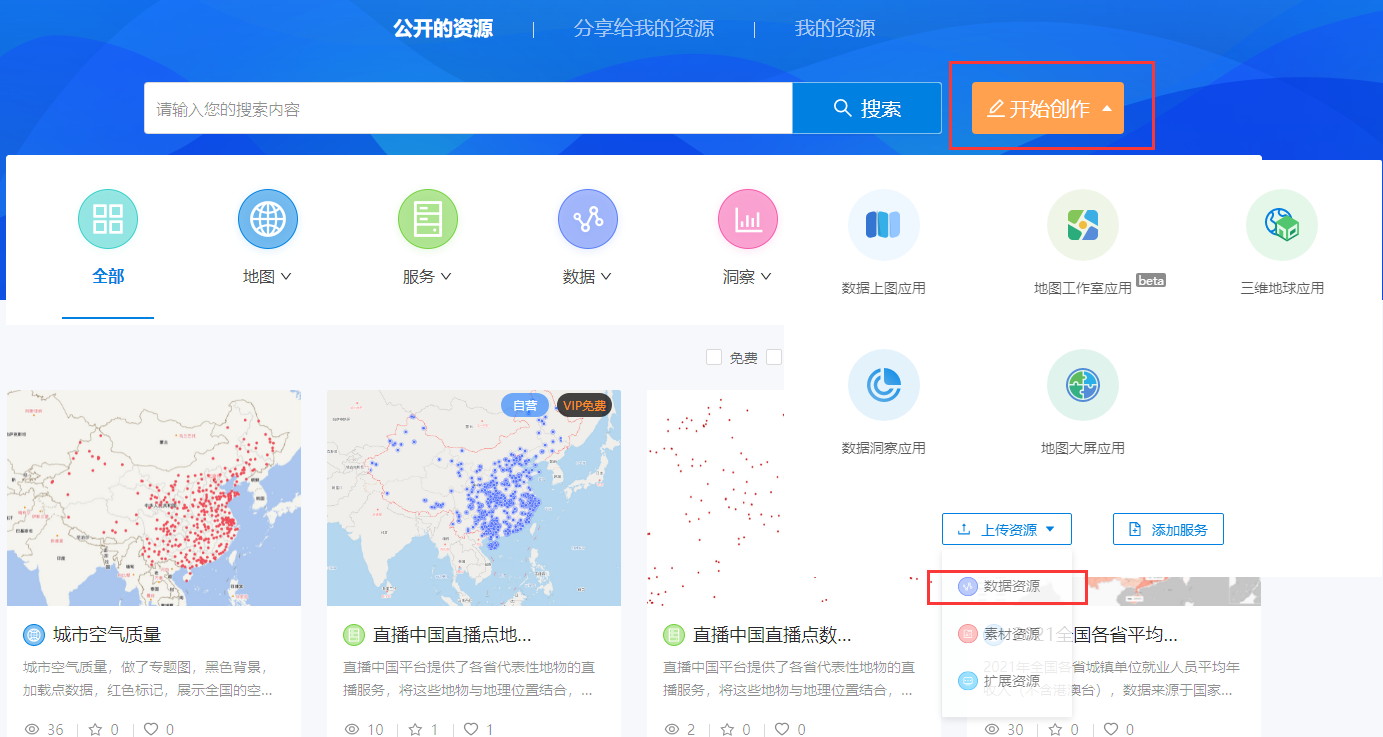Switch to 分享给我的资源 tab

pyautogui.click(x=644, y=28)
